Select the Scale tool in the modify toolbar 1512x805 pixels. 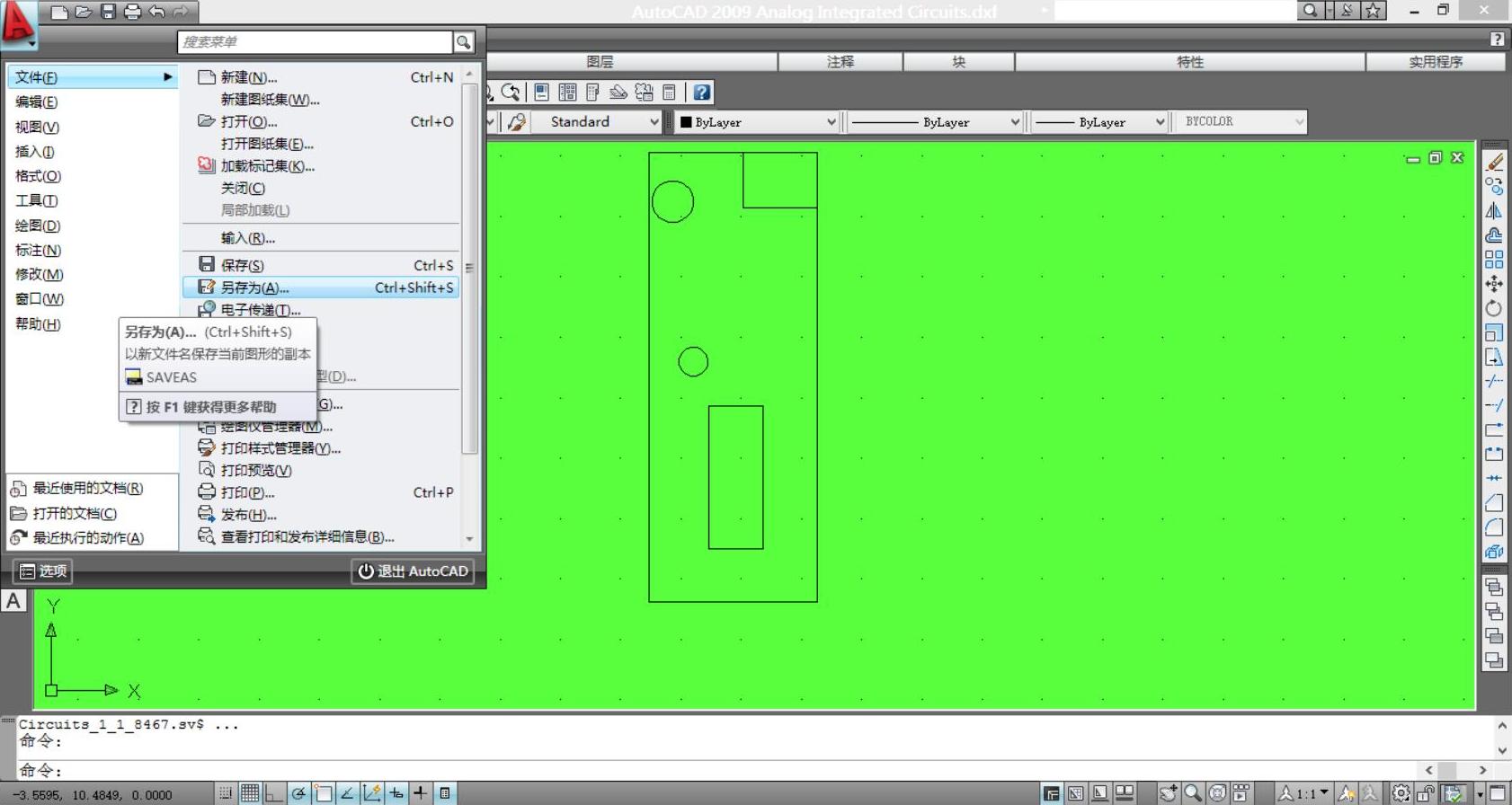point(1494,332)
